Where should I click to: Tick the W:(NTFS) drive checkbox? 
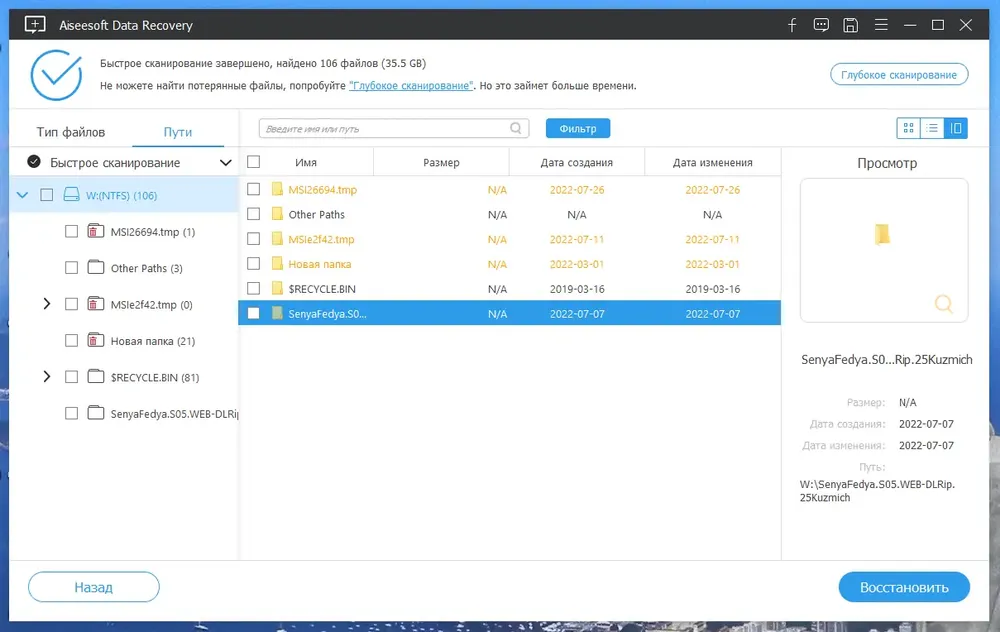47,195
